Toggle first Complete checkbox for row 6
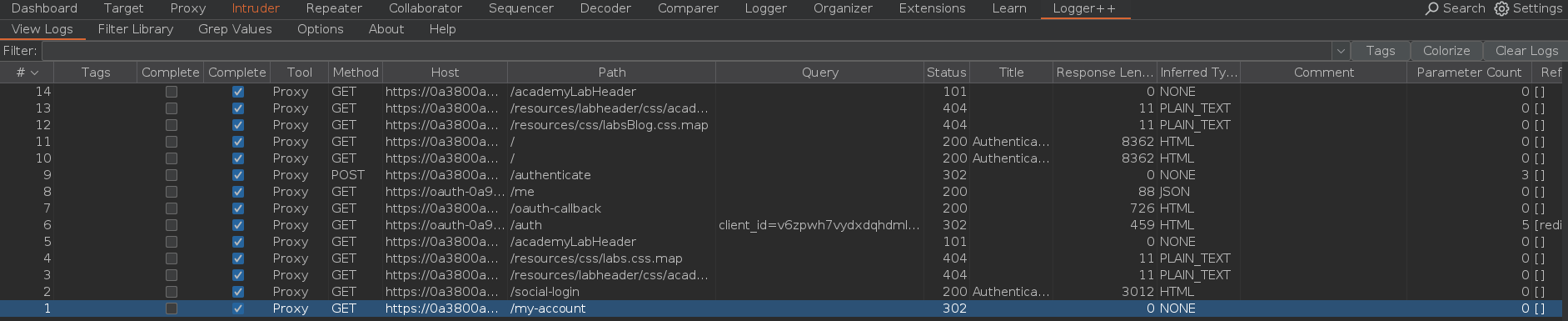The height and width of the screenshot is (321, 1568). 172,225
